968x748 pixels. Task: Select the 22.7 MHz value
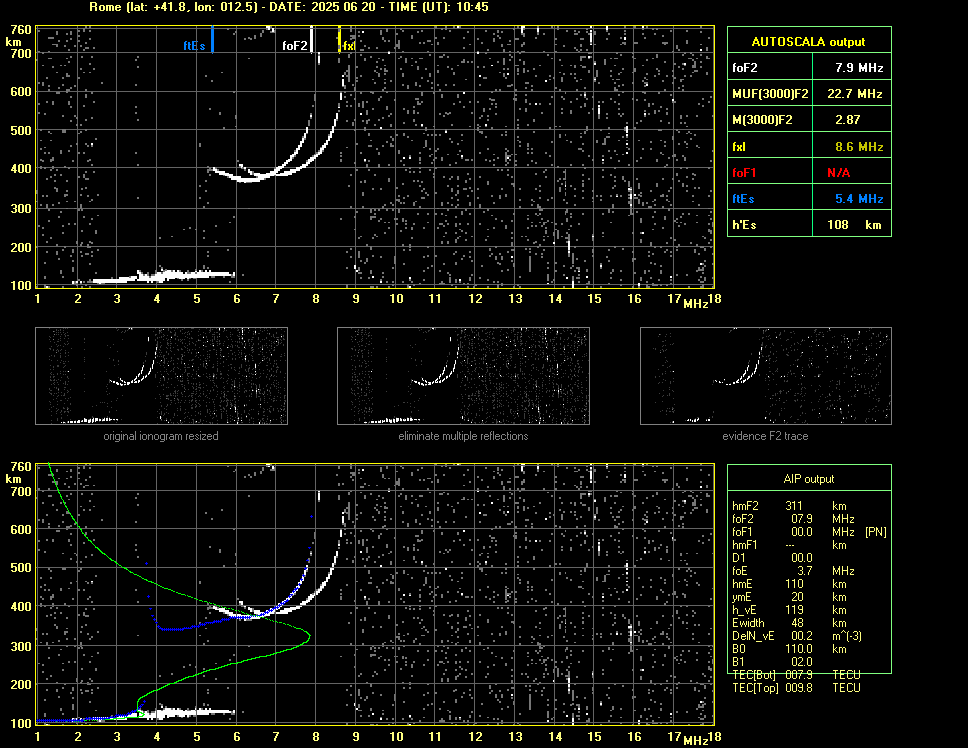(x=855, y=94)
